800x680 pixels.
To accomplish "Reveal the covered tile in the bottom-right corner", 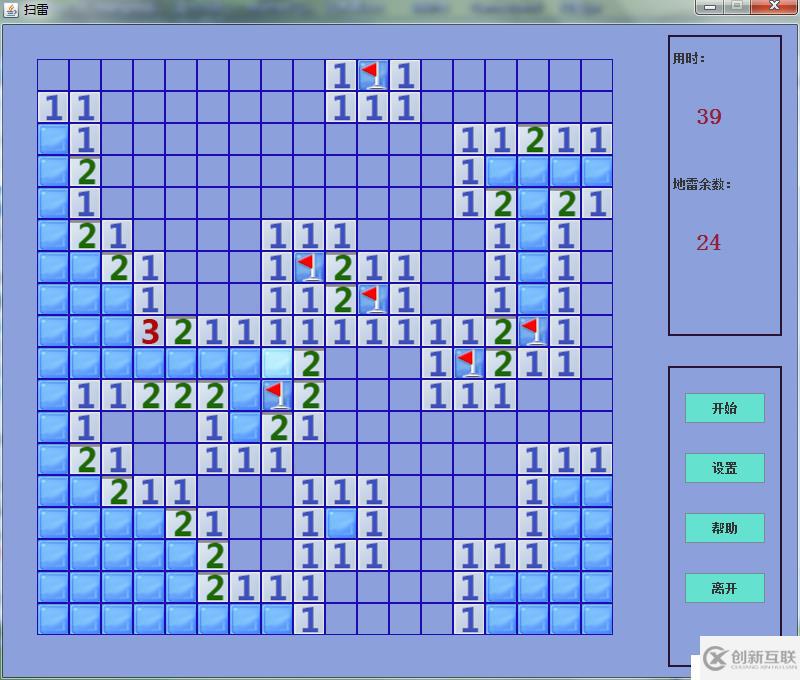I will (597, 619).
